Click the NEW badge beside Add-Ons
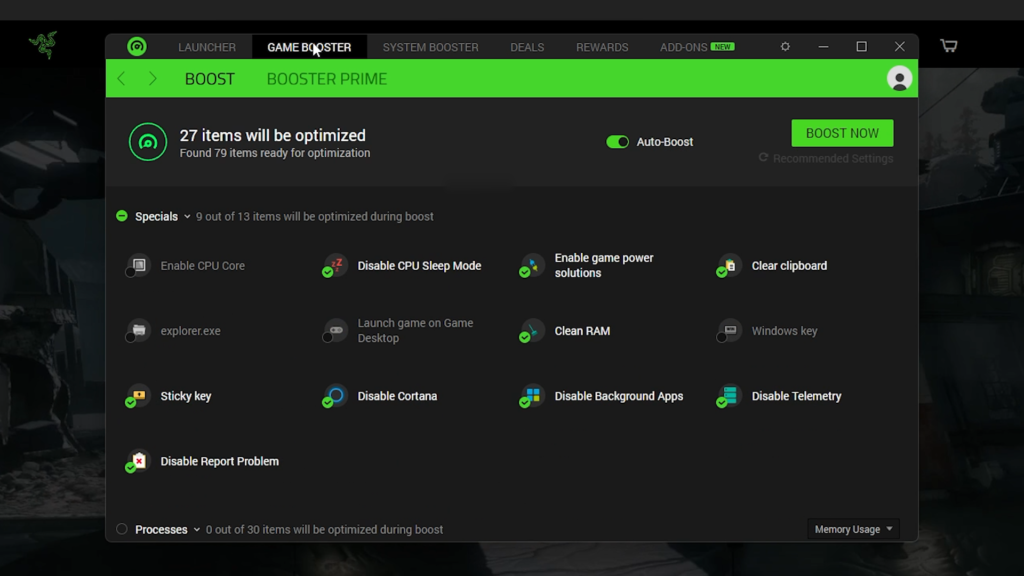1024x576 pixels. click(722, 46)
